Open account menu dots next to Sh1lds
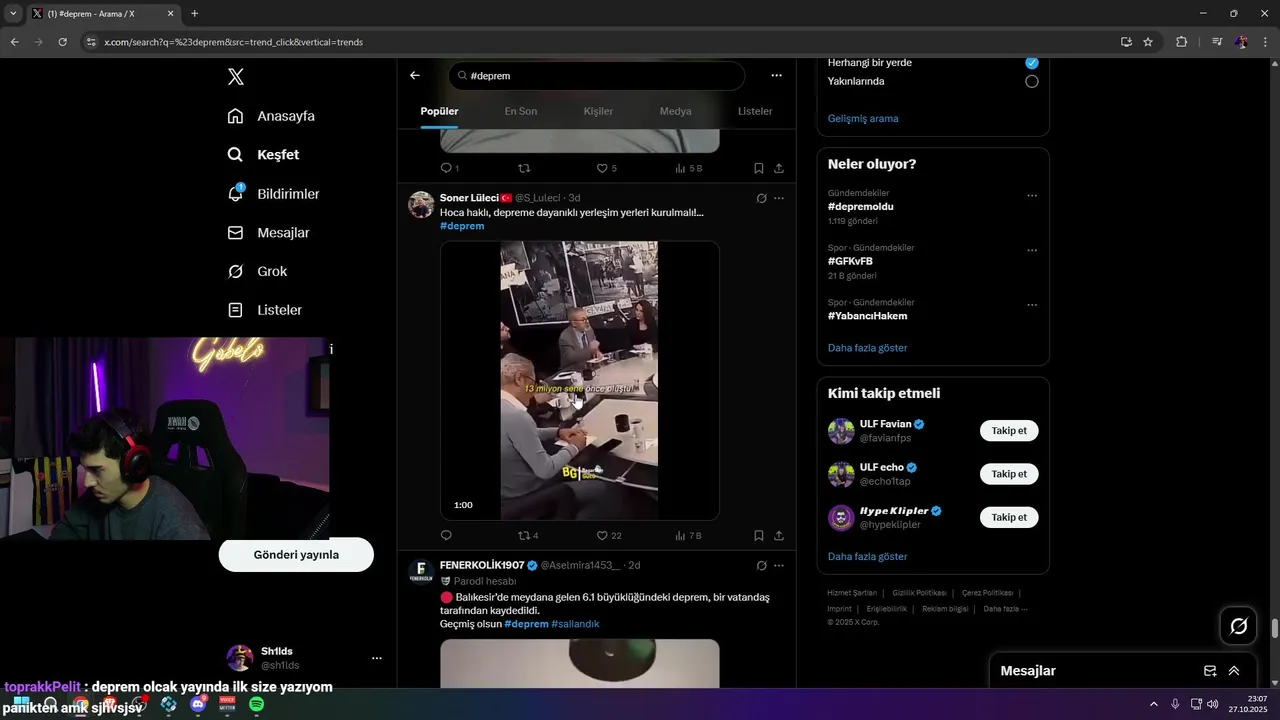 click(377, 658)
